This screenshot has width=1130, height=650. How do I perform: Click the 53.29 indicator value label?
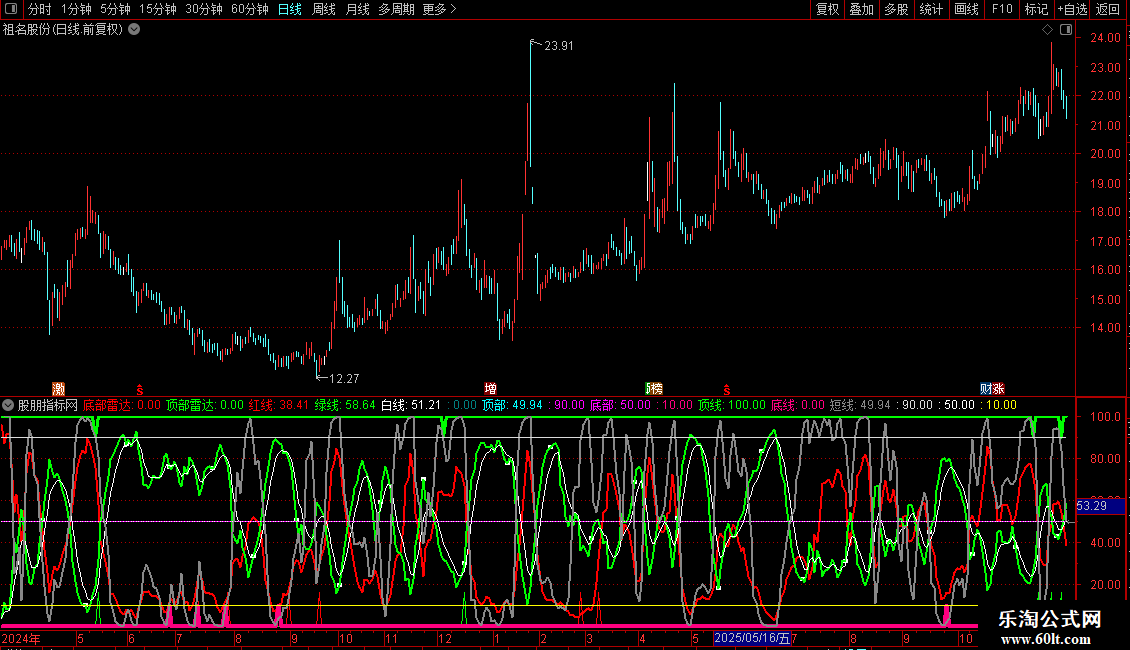(1091, 506)
